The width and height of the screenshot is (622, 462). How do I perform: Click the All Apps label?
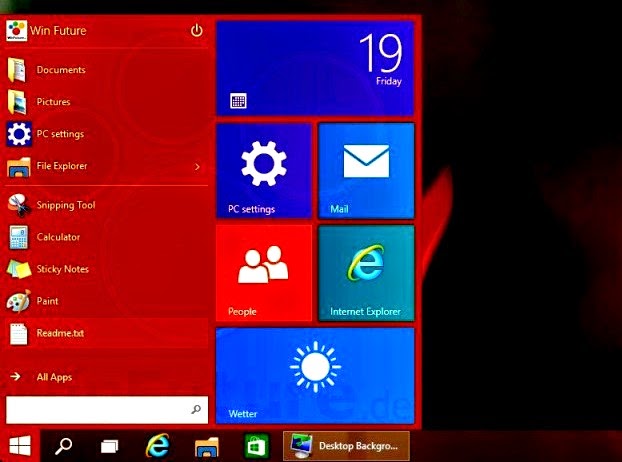click(54, 377)
